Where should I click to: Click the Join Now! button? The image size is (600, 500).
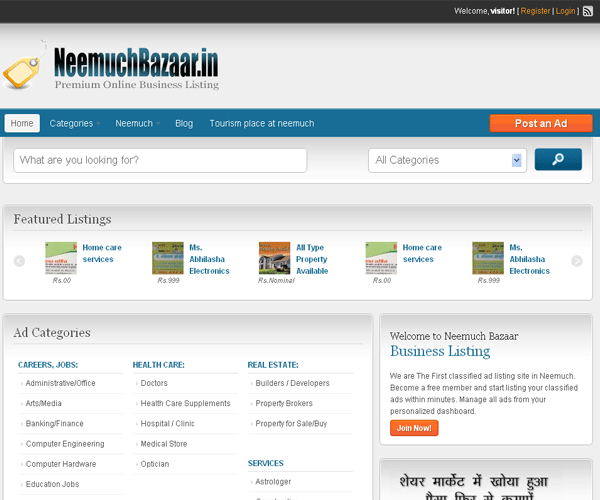pos(414,428)
